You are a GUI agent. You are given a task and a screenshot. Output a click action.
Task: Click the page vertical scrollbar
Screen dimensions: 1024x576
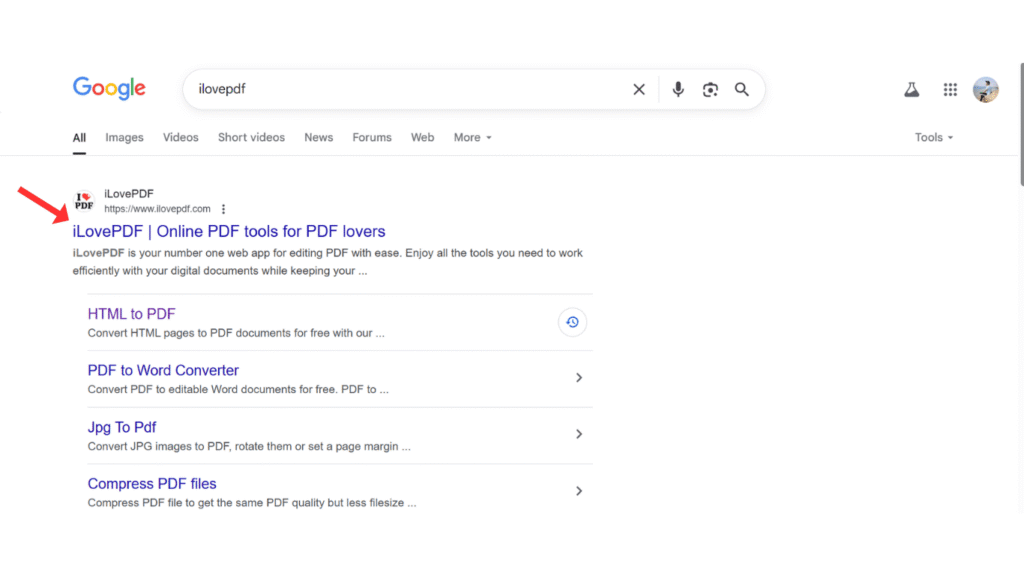1022,124
